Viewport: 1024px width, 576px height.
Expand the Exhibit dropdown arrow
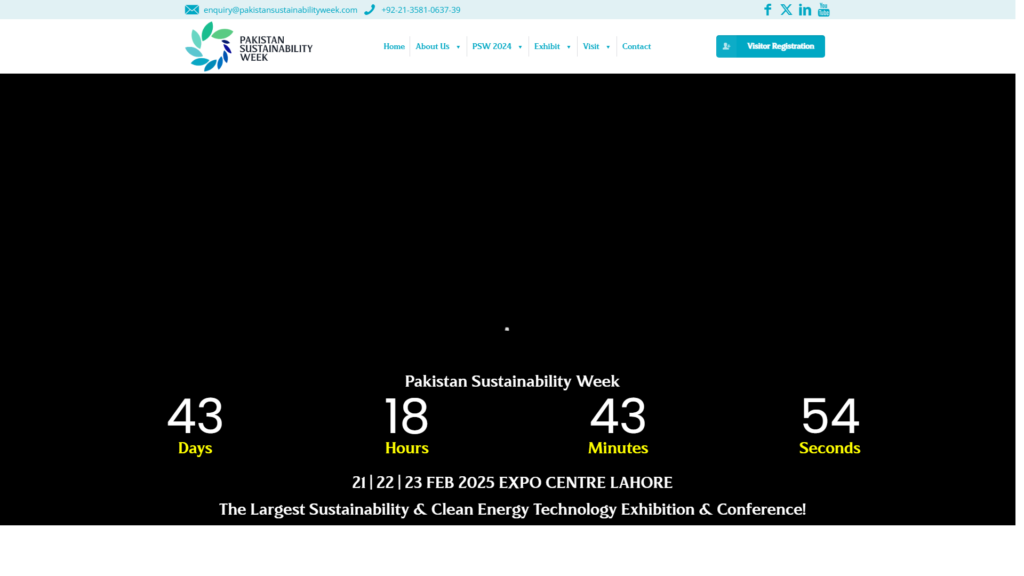568,47
